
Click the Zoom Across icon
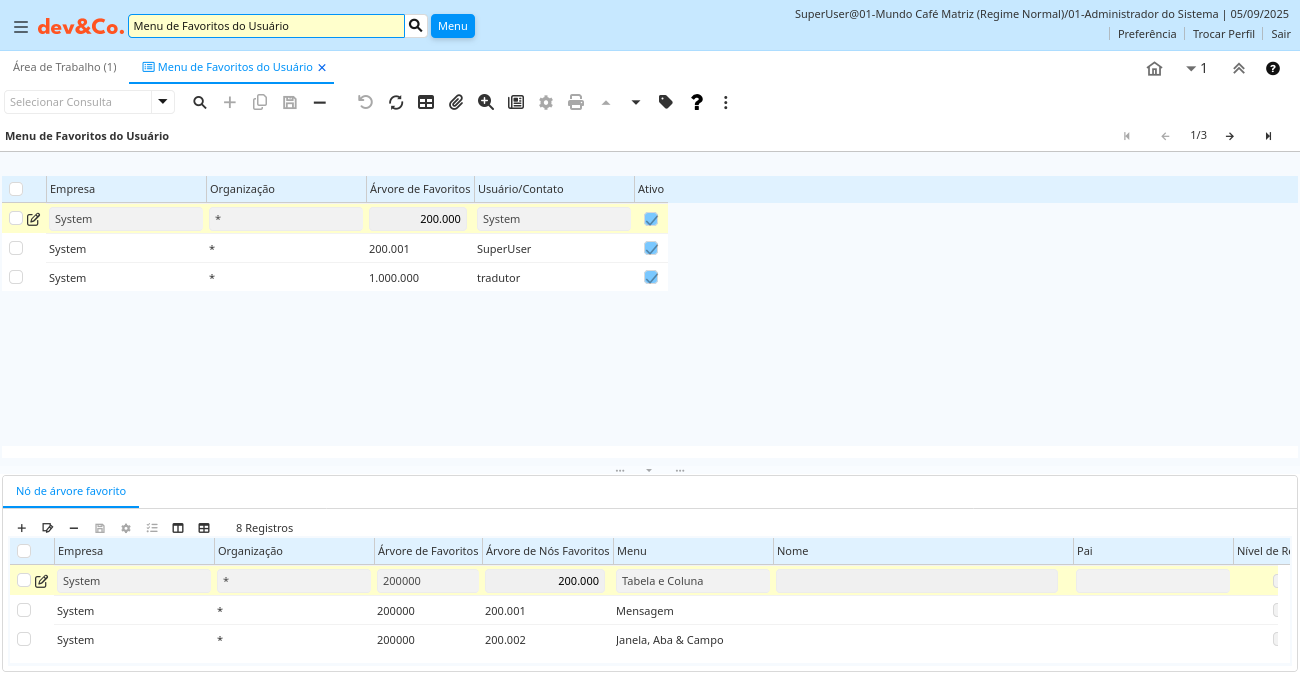tap(486, 102)
